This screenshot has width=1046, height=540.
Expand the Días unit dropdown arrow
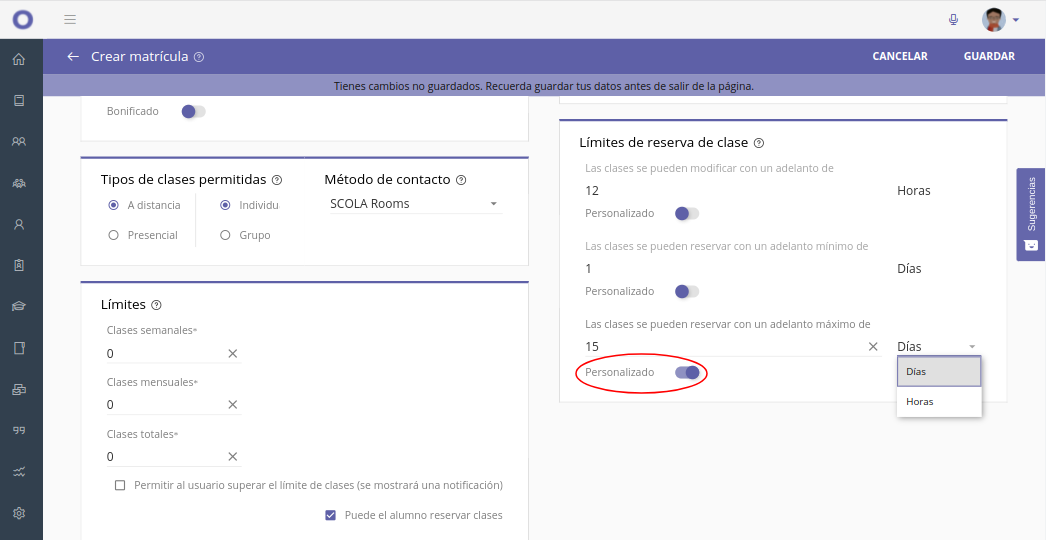pyautogui.click(x=971, y=347)
